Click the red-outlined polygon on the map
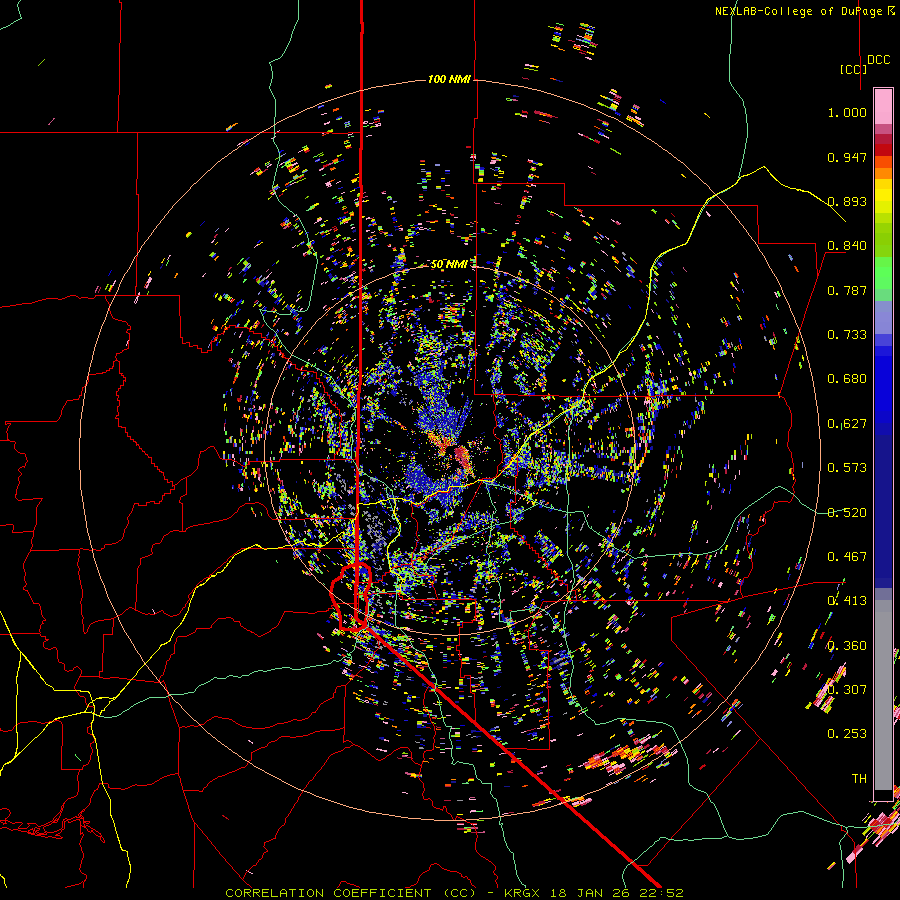 (x=351, y=597)
